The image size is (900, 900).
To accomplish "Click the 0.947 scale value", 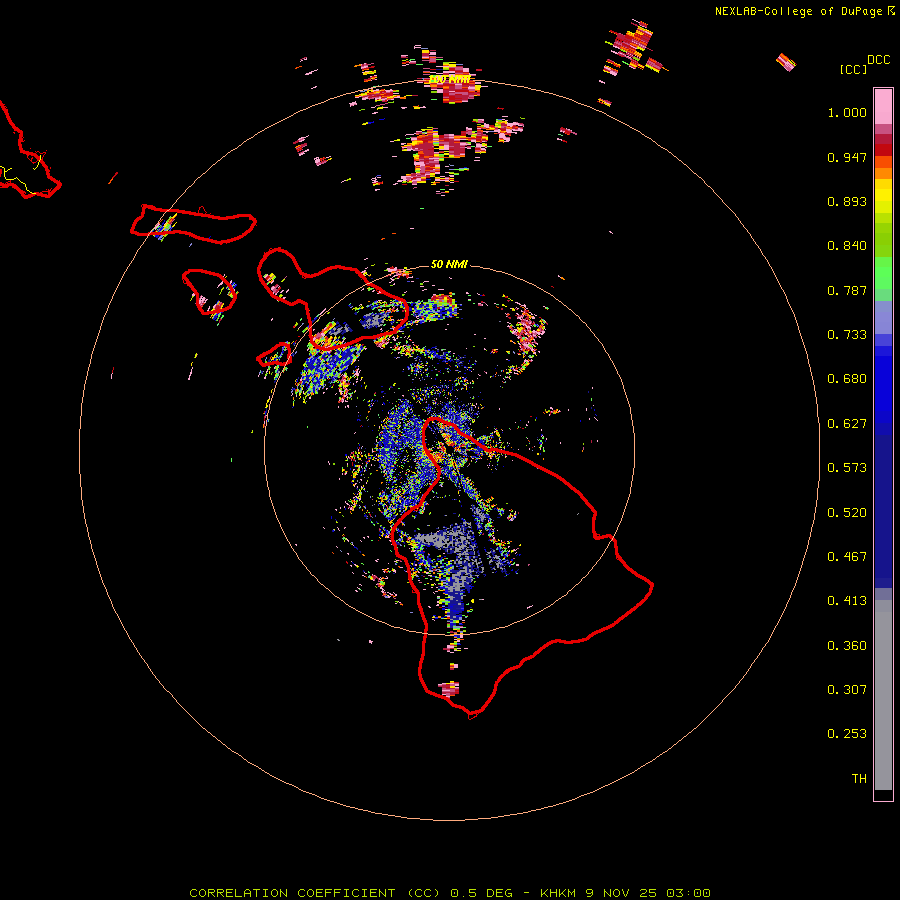I will click(x=847, y=157).
